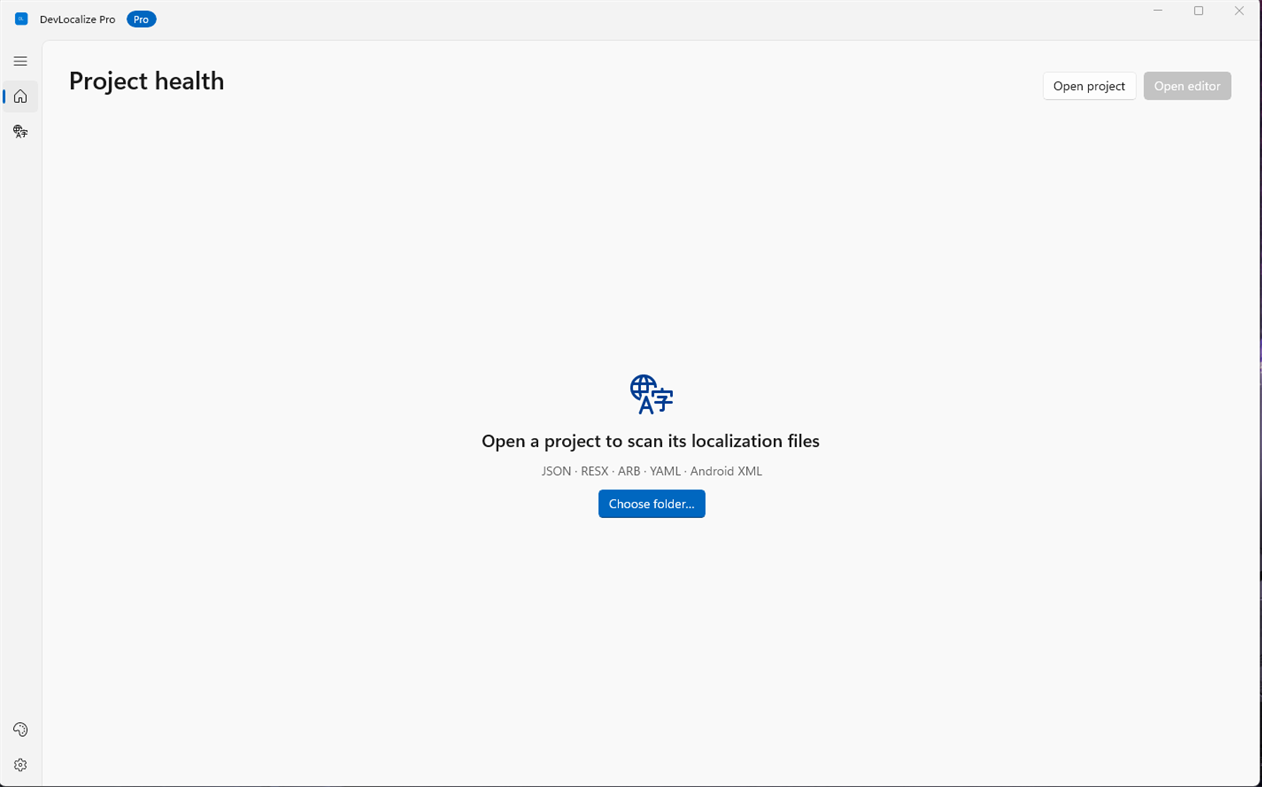
Task: Open the support/feedback icon in sidebar
Action: [x=20, y=730]
